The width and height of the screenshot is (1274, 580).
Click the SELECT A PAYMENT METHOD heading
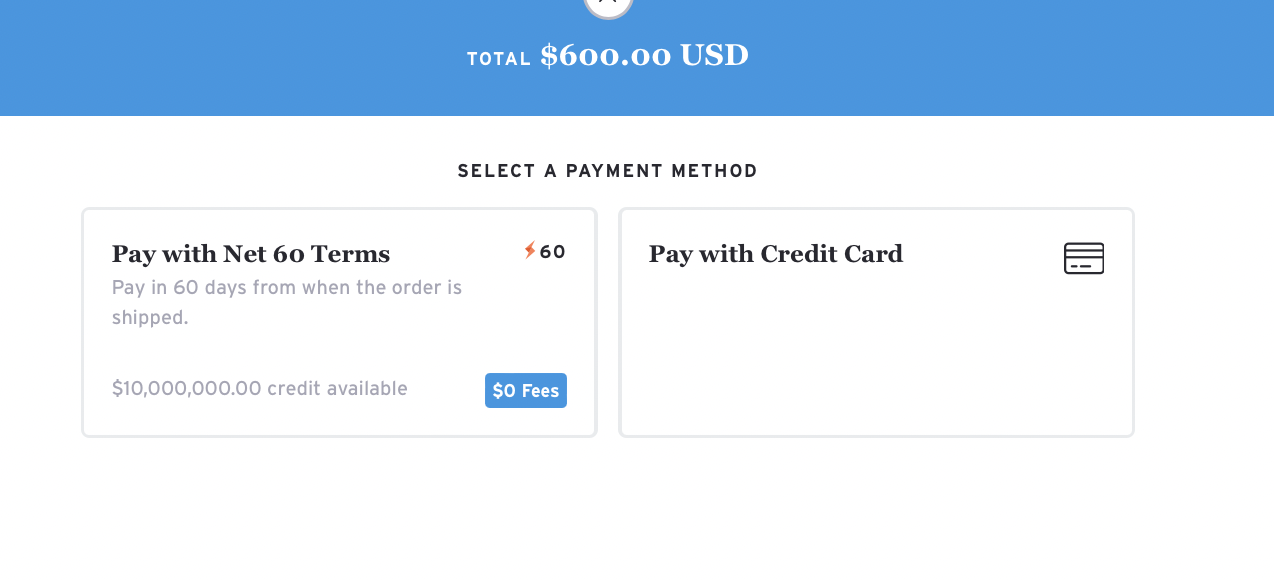(607, 170)
